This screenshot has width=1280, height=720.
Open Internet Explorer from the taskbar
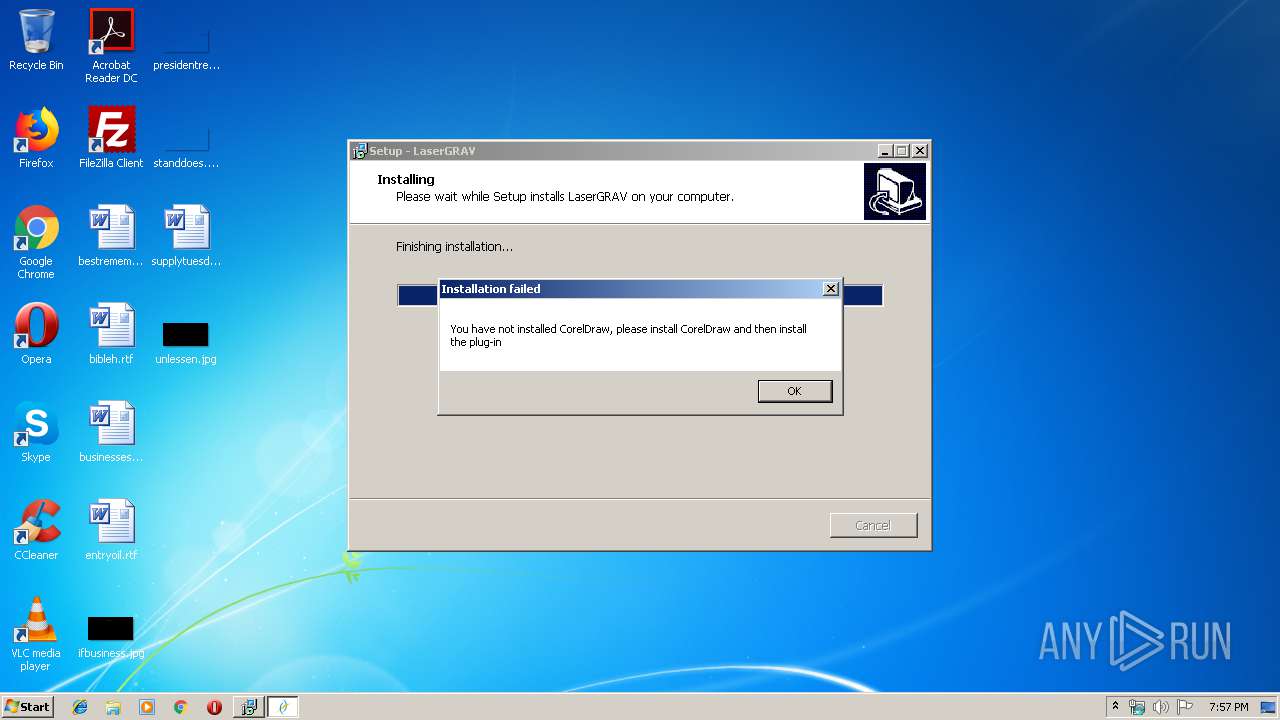click(x=80, y=707)
